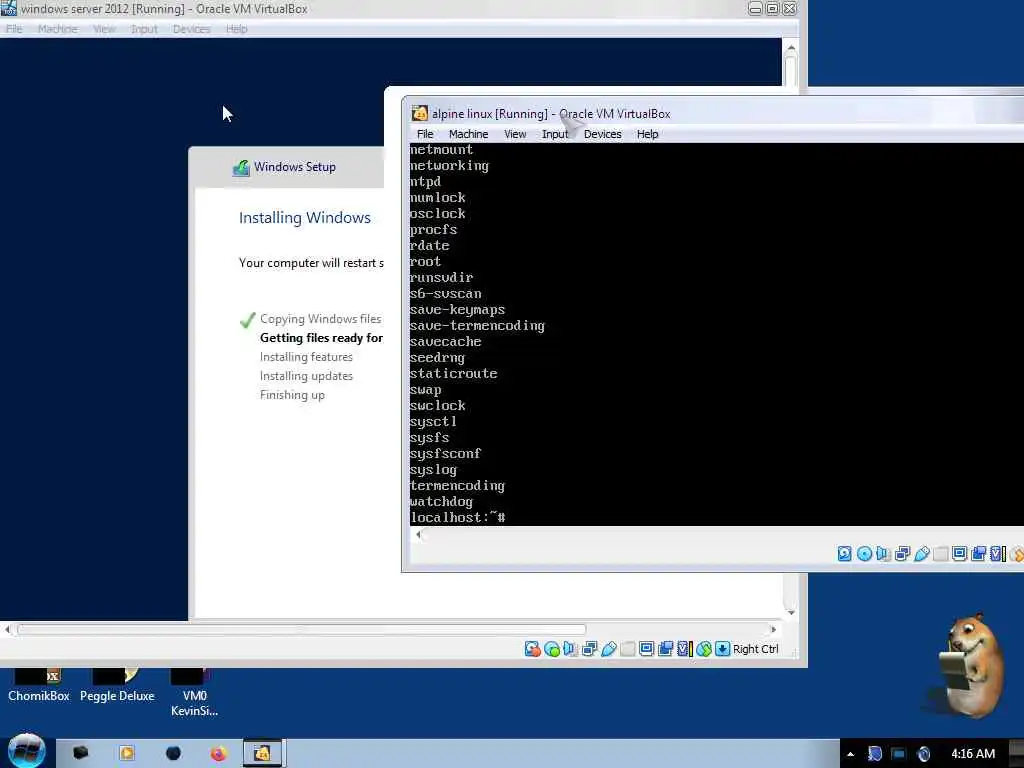Click the 'Installing features' setup step
1024x768 pixels.
tap(306, 357)
